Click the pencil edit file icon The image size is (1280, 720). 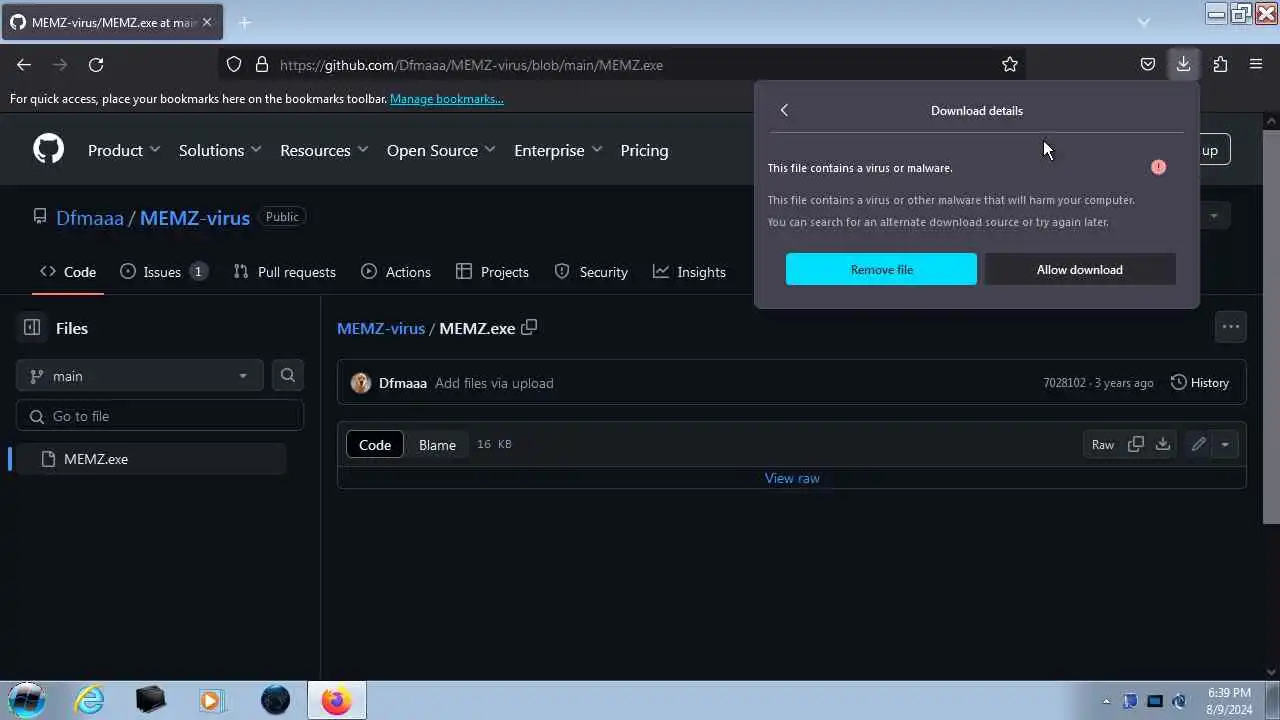point(1198,444)
